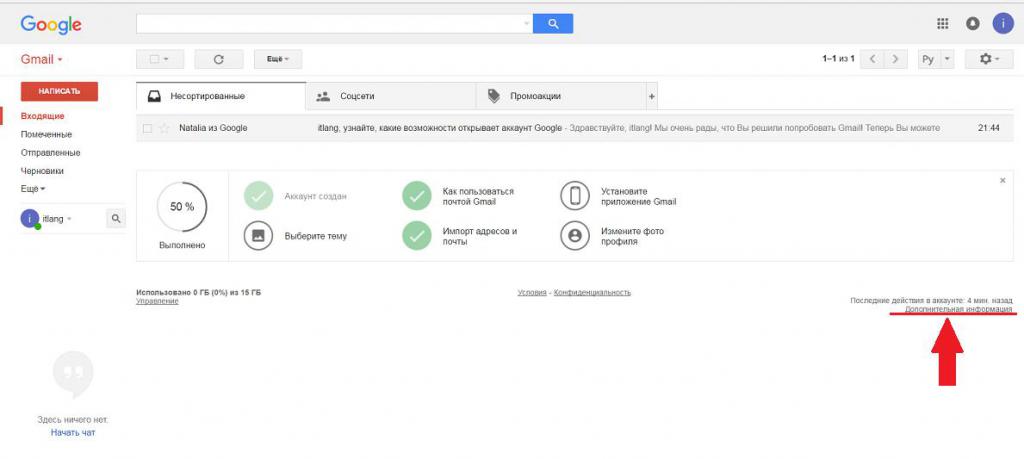Open the Импорт адресов и почты link
Image resolution: width=1024 pixels, height=459 pixels.
[x=480, y=236]
